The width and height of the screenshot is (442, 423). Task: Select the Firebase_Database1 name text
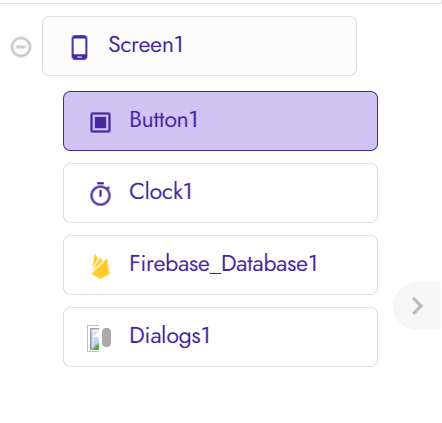223,264
